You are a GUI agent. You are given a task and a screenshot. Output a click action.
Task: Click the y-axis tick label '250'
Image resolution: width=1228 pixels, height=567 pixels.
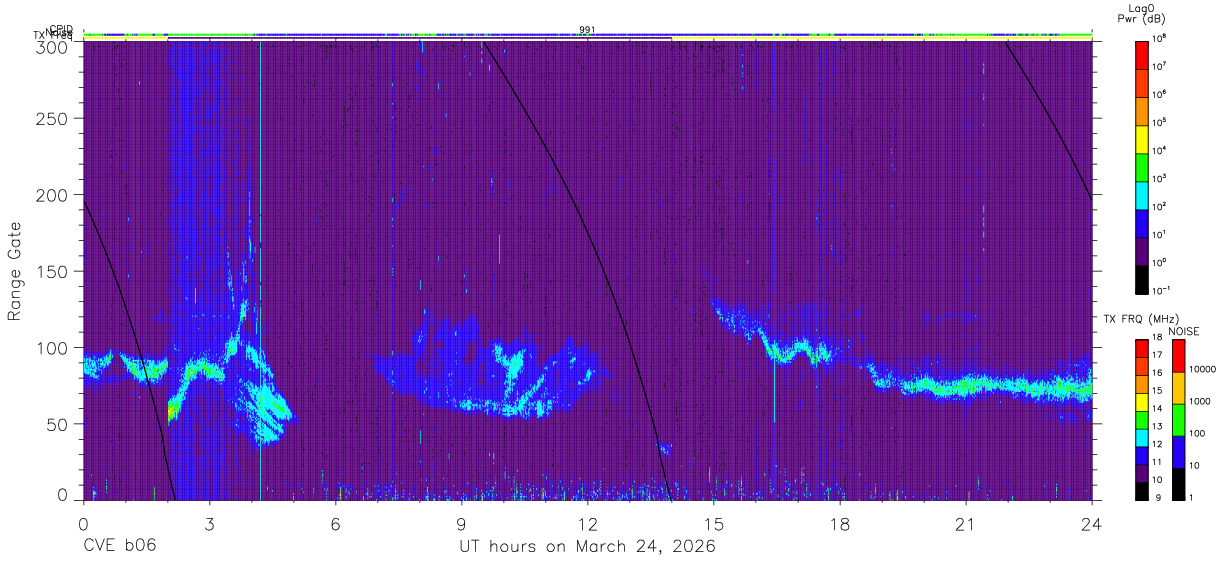click(x=54, y=119)
